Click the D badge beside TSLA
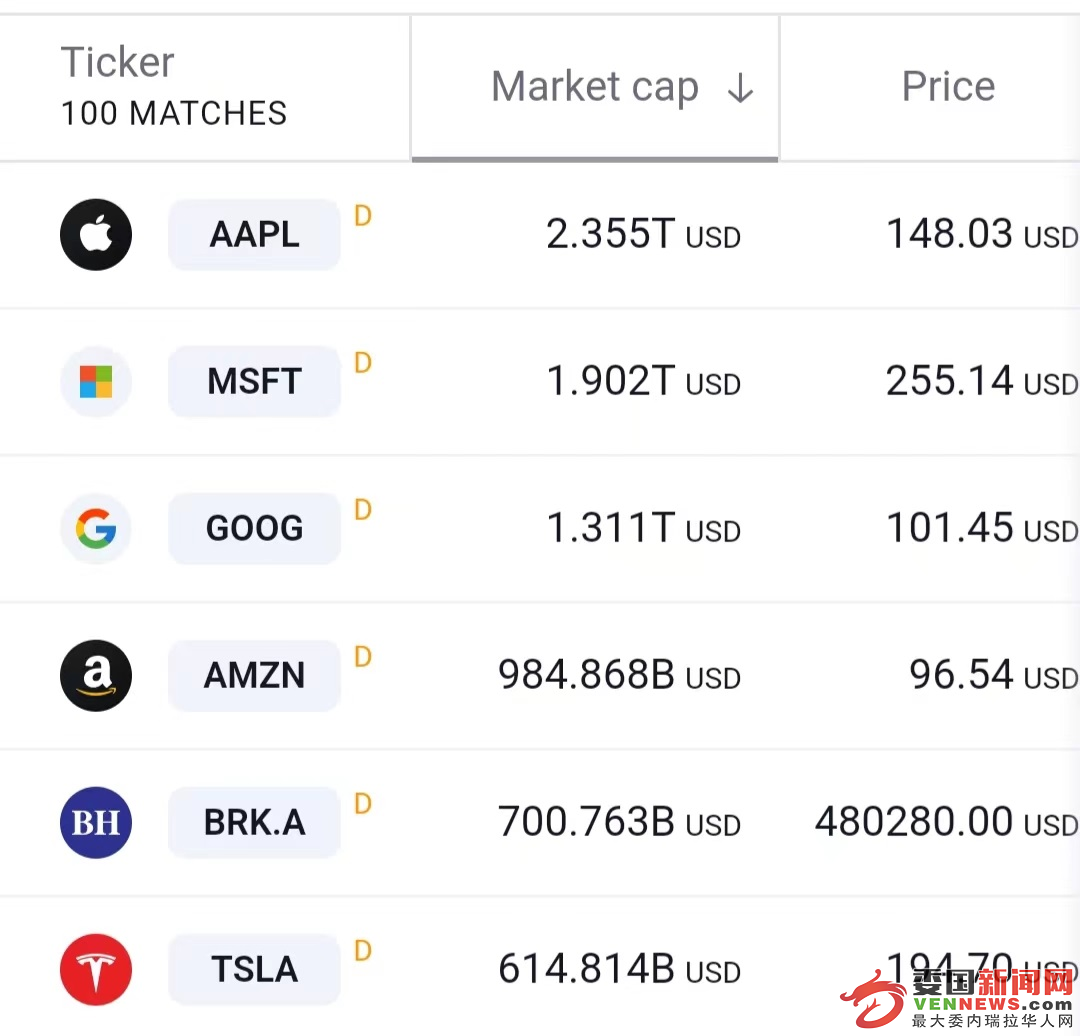 [x=363, y=951]
